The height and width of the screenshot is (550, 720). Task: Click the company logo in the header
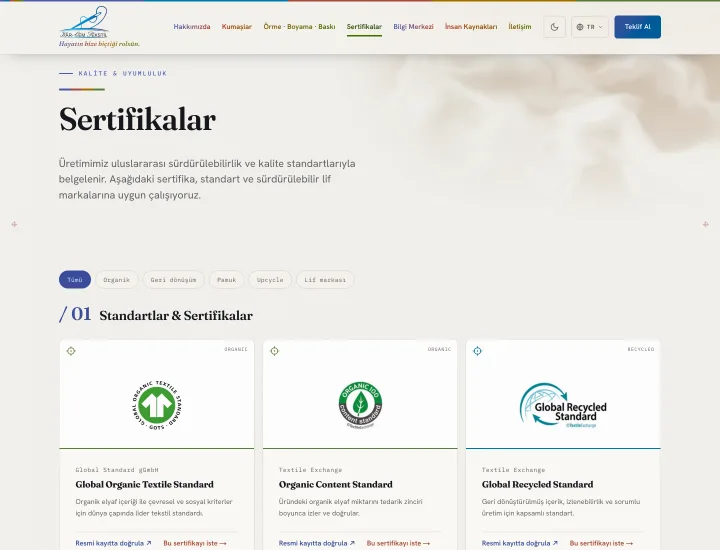99,27
